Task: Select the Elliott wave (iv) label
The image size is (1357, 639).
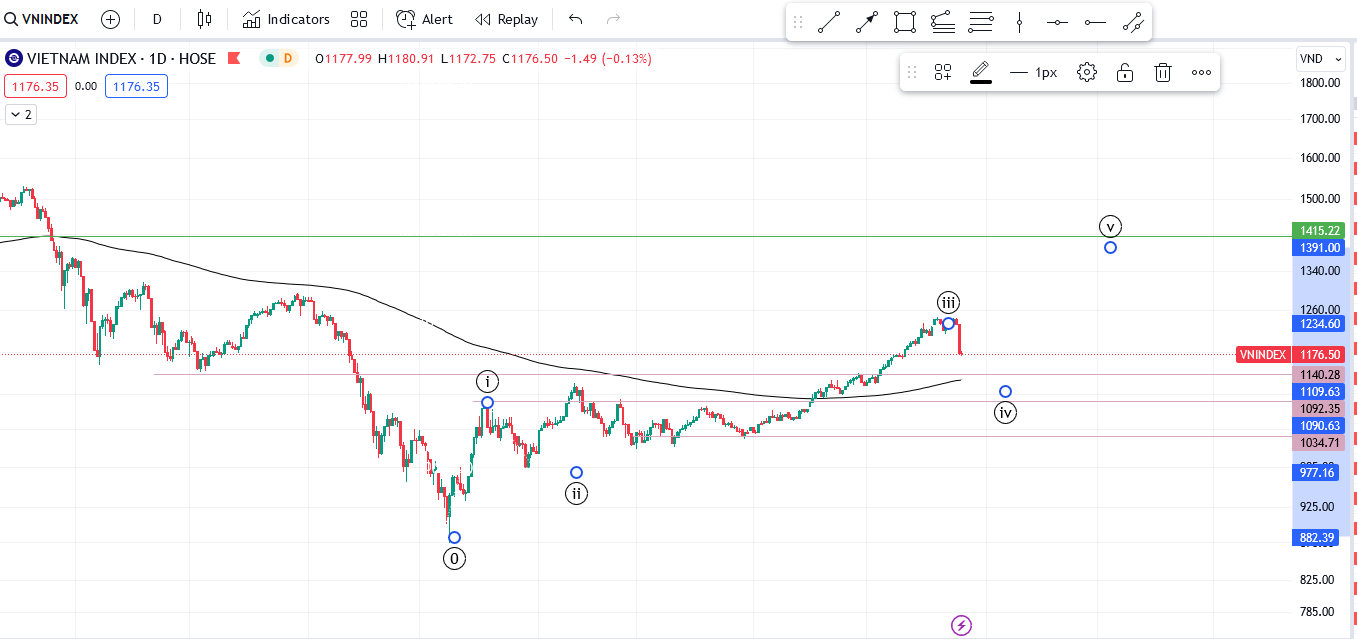Action: point(1006,412)
